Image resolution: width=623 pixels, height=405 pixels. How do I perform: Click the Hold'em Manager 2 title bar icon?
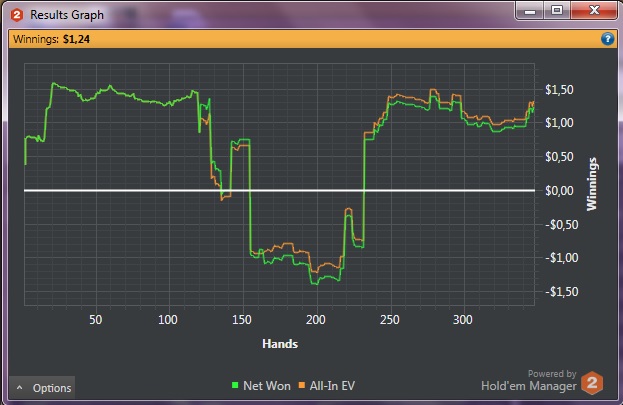point(17,15)
